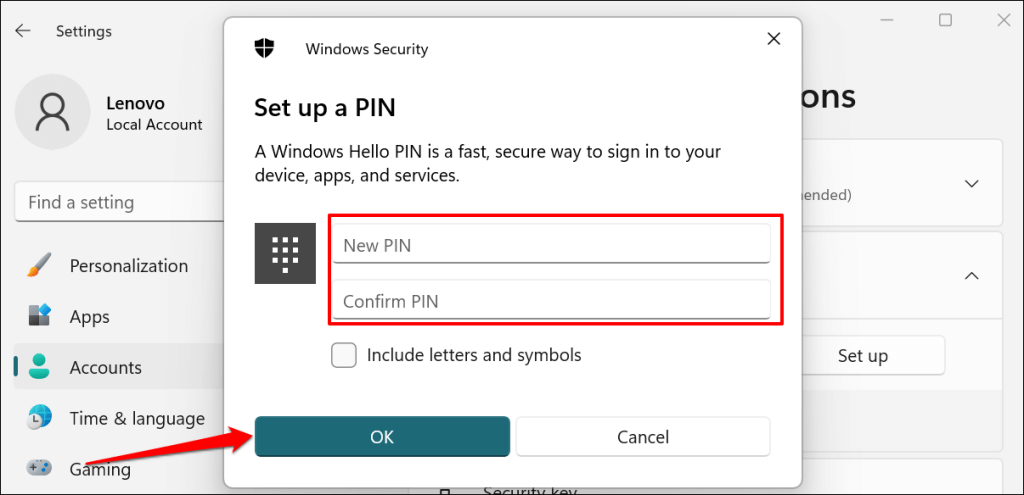Focus the New PIN field
Viewport: 1024px width, 495px height.
point(551,245)
